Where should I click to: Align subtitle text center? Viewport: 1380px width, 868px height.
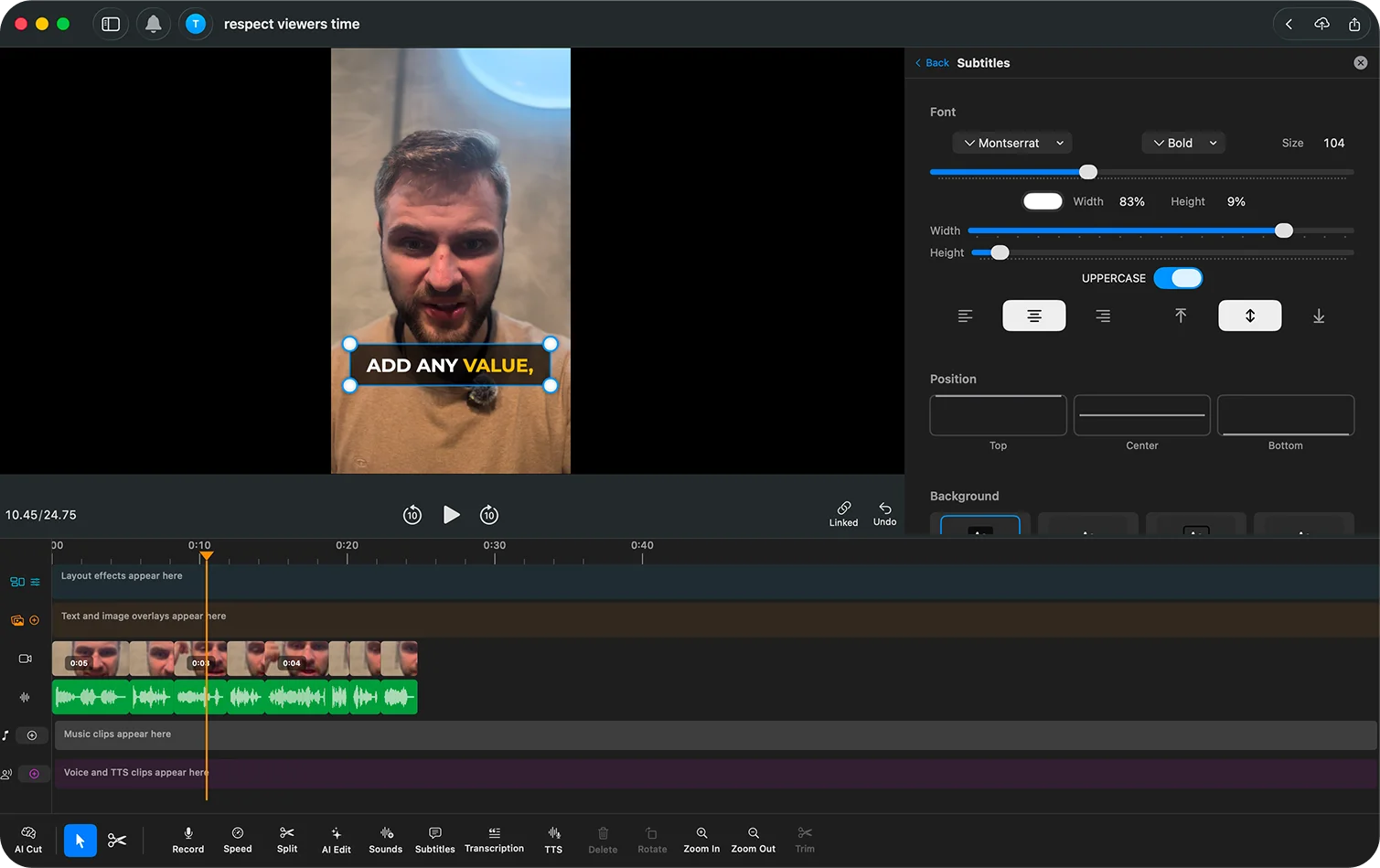pyautogui.click(x=1034, y=316)
